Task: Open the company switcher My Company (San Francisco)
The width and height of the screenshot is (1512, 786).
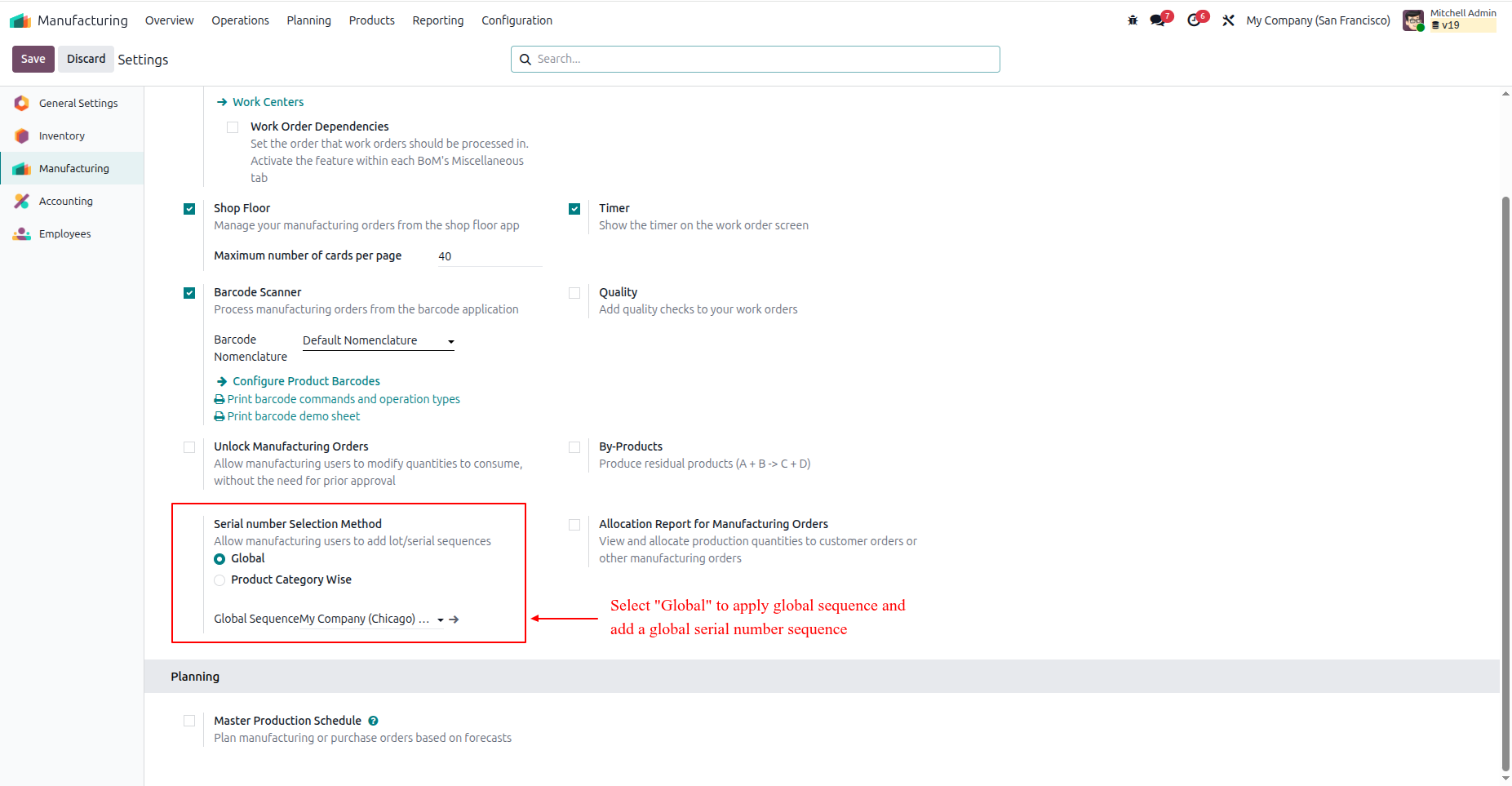Action: pos(1318,20)
